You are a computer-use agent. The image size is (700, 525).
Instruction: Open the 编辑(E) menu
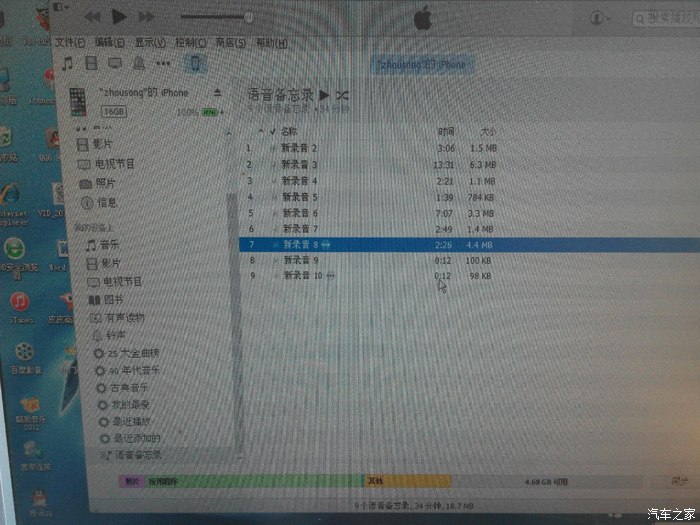(x=110, y=42)
